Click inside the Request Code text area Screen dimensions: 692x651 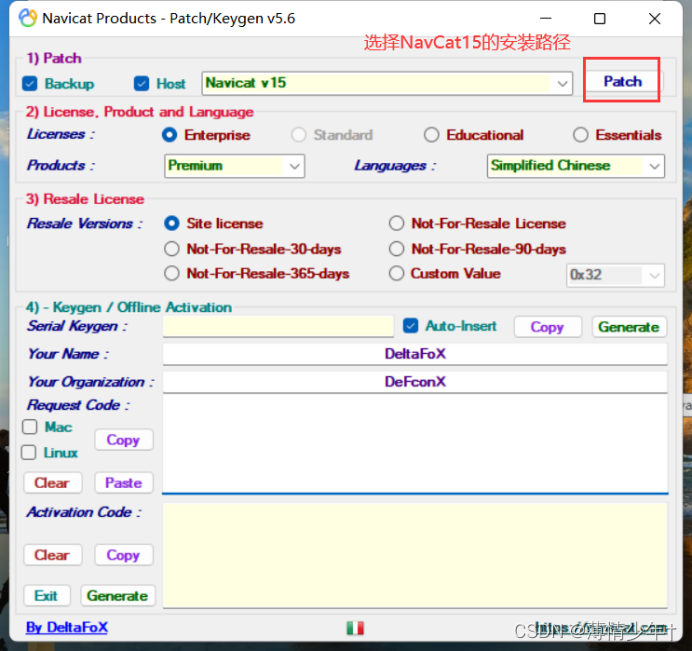click(x=415, y=444)
